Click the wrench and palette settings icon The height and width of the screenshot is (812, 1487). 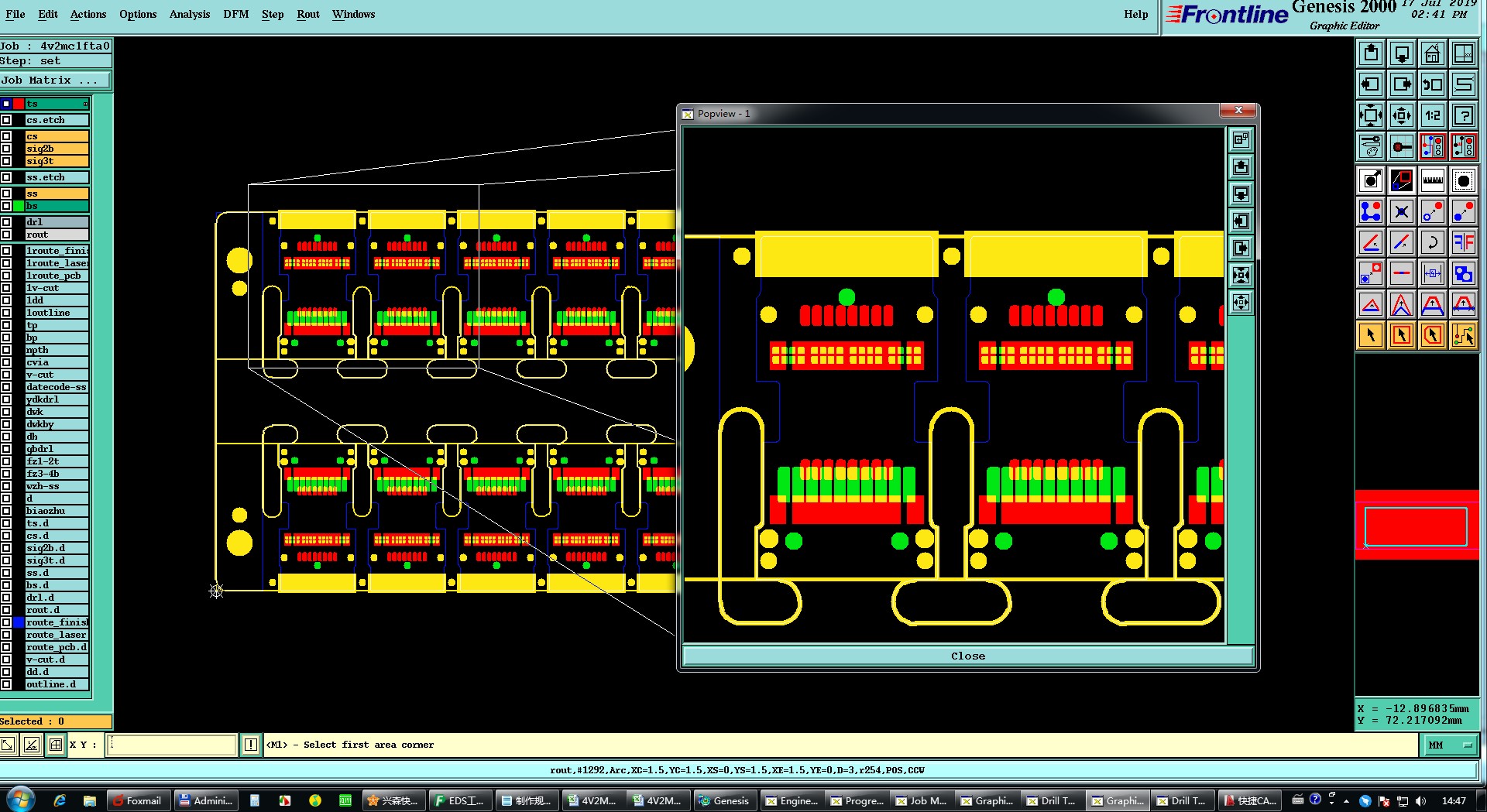[1370, 146]
